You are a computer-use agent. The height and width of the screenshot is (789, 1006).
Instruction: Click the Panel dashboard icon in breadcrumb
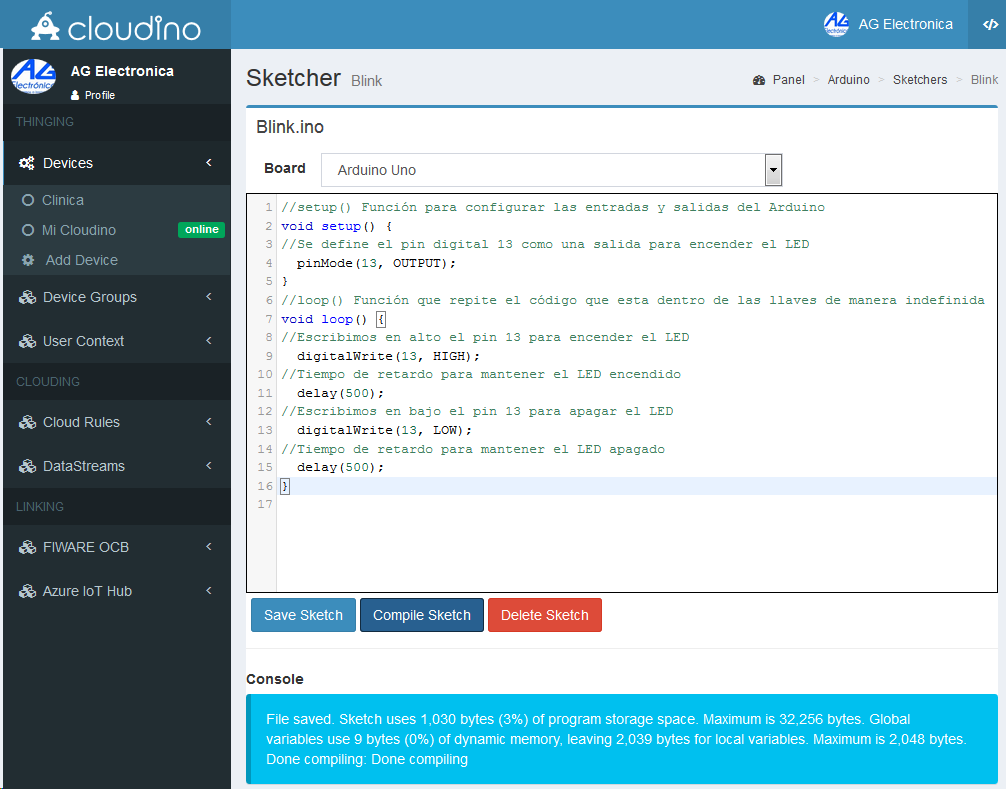tap(759, 80)
